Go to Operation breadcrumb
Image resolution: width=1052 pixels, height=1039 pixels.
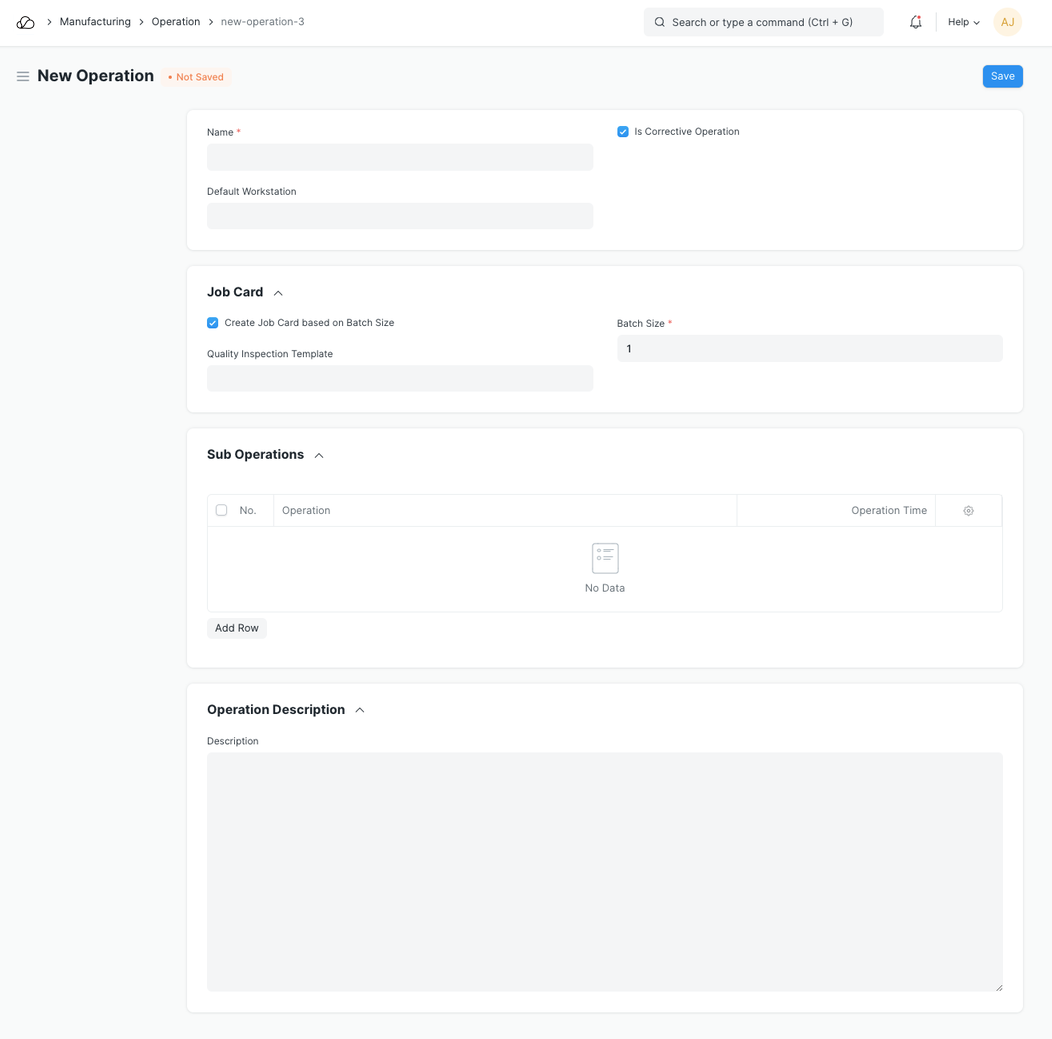(175, 22)
